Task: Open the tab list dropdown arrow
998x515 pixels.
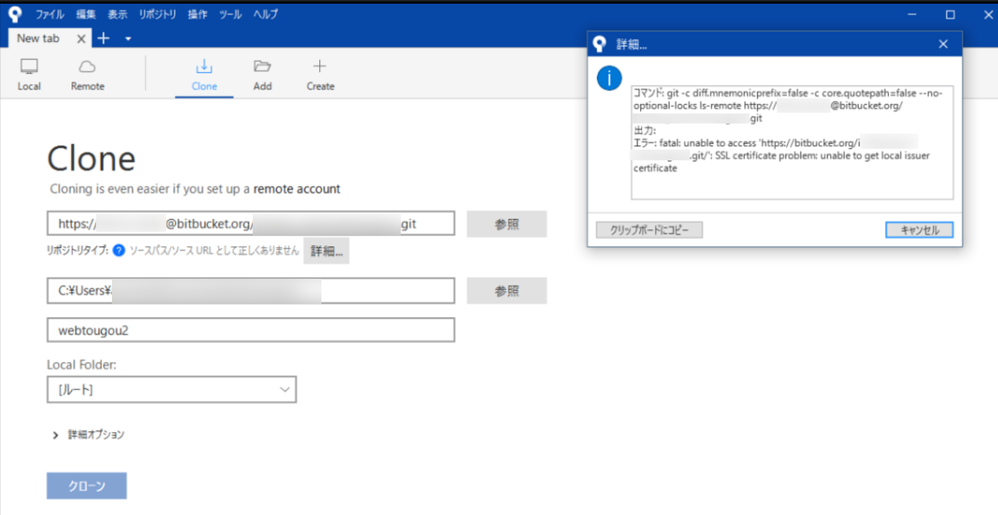Action: pyautogui.click(x=128, y=39)
